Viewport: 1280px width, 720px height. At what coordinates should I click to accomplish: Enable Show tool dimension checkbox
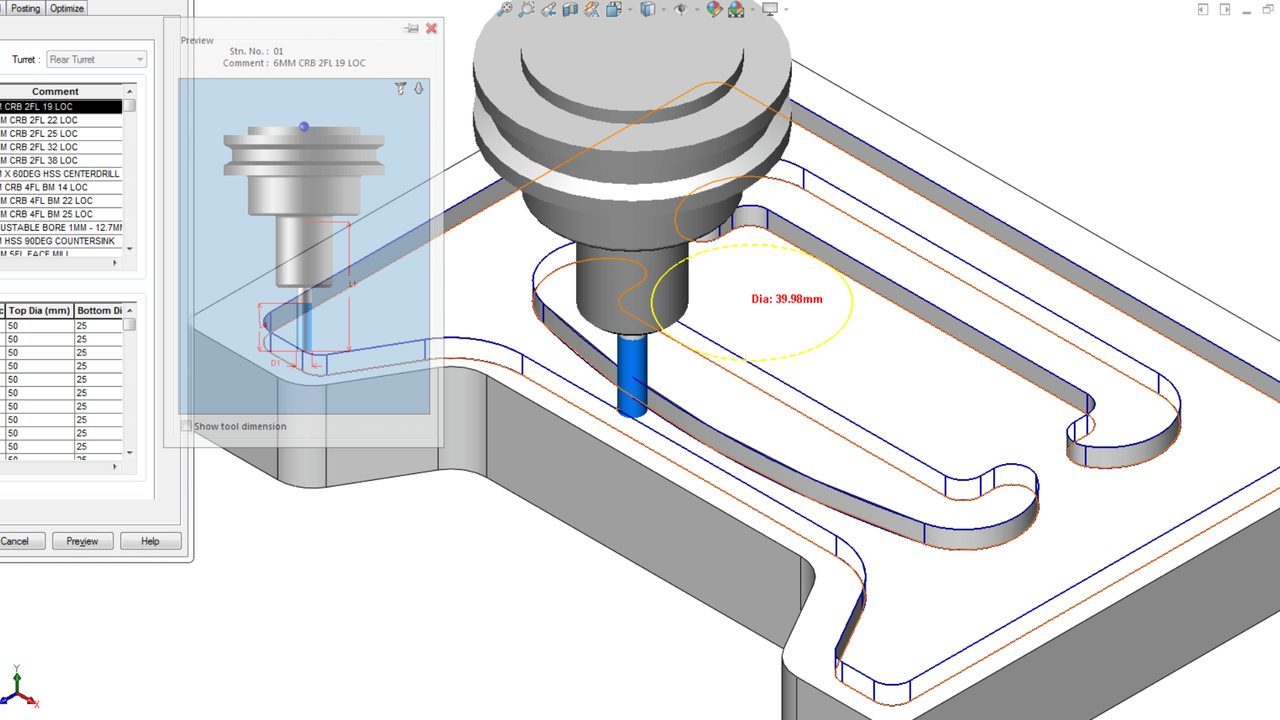[x=186, y=426]
